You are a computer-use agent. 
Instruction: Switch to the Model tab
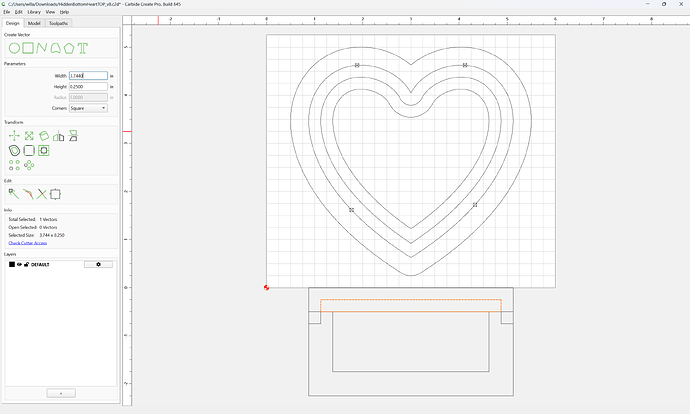click(34, 23)
